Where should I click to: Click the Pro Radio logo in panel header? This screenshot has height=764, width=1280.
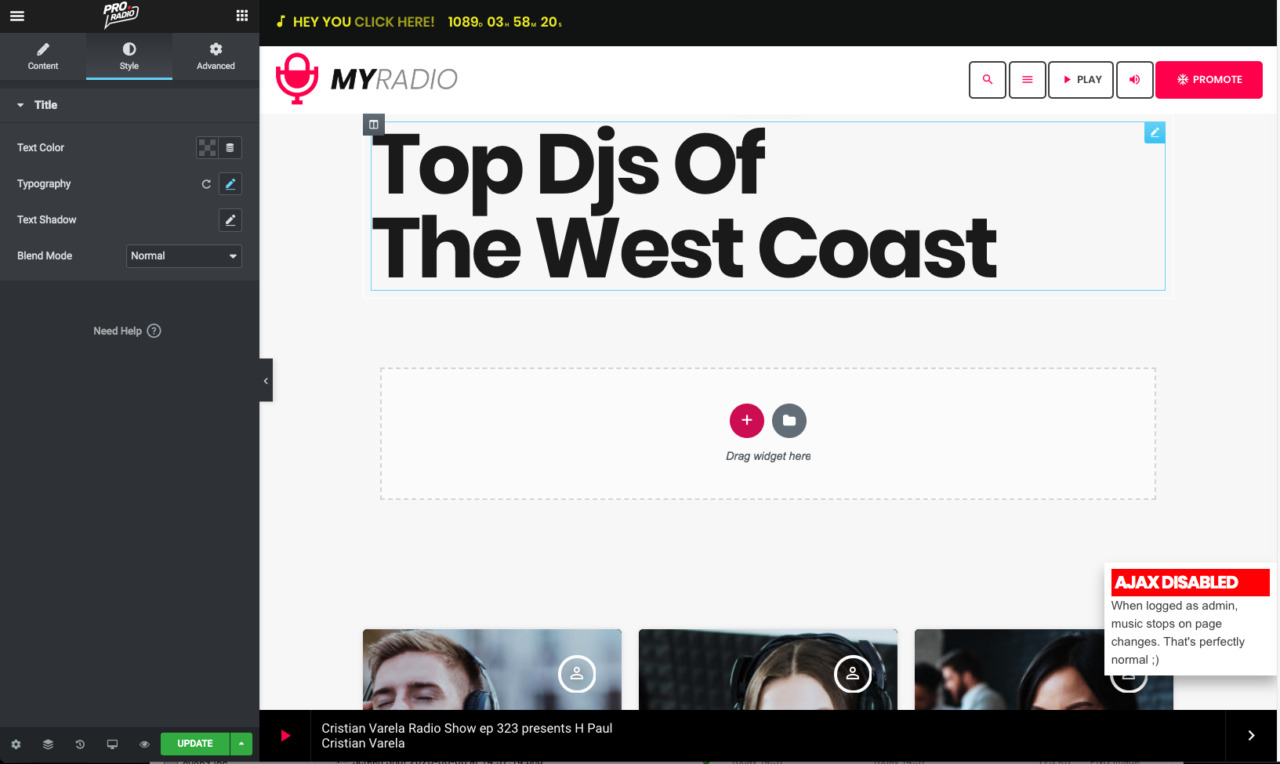click(x=120, y=16)
